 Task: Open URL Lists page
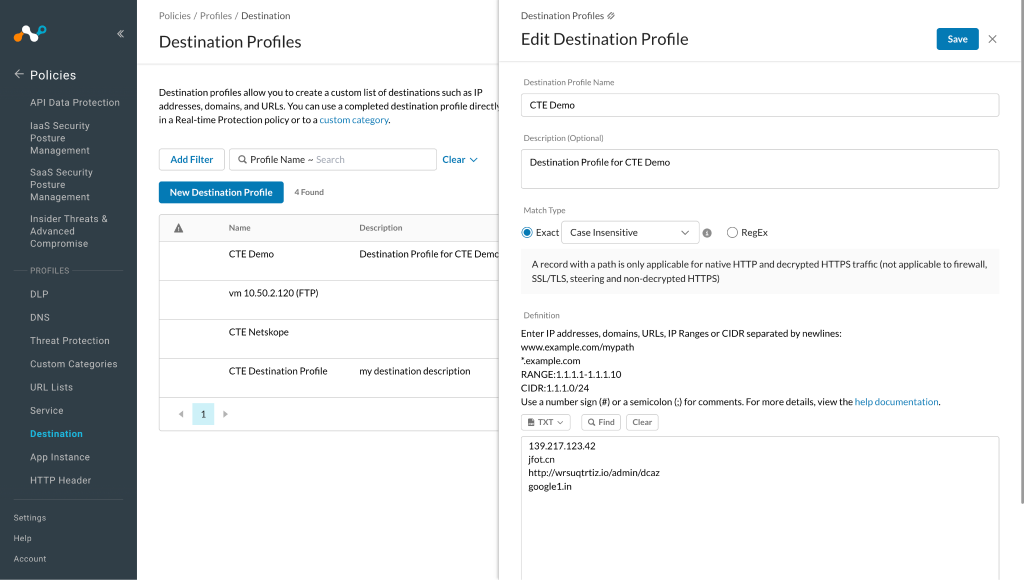52,387
